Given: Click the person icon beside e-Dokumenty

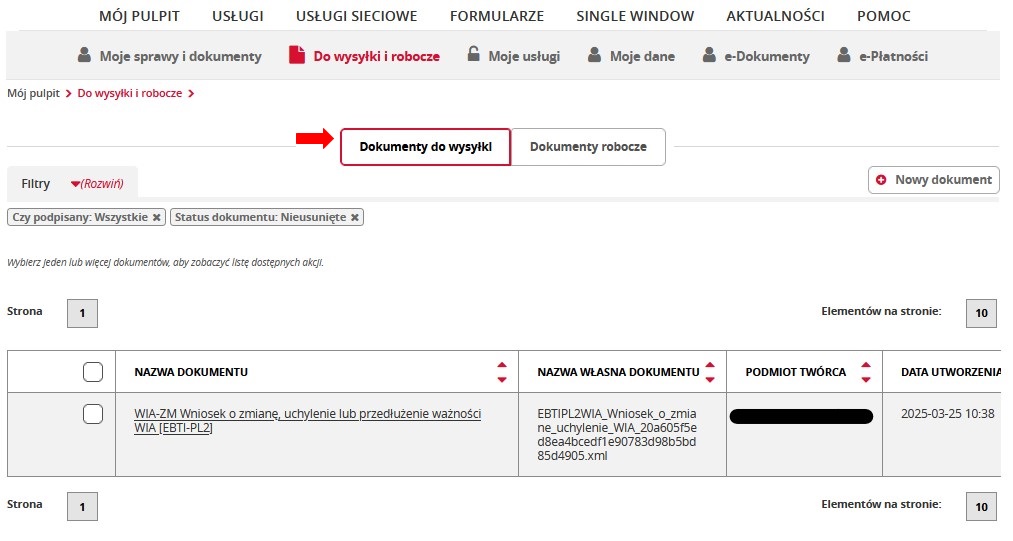Looking at the screenshot, I should [x=710, y=56].
